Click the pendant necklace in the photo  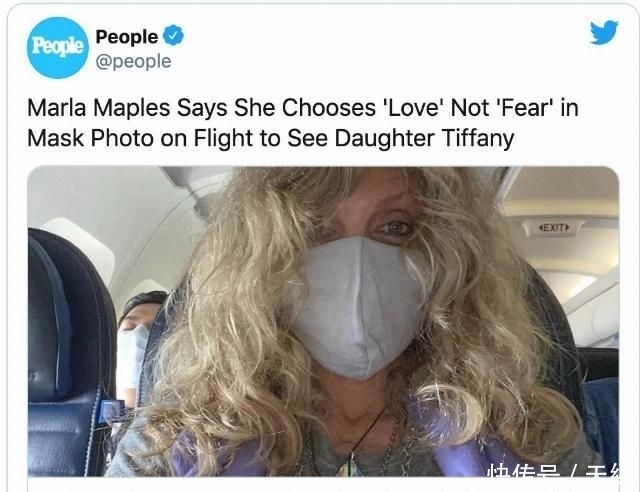click(352, 465)
